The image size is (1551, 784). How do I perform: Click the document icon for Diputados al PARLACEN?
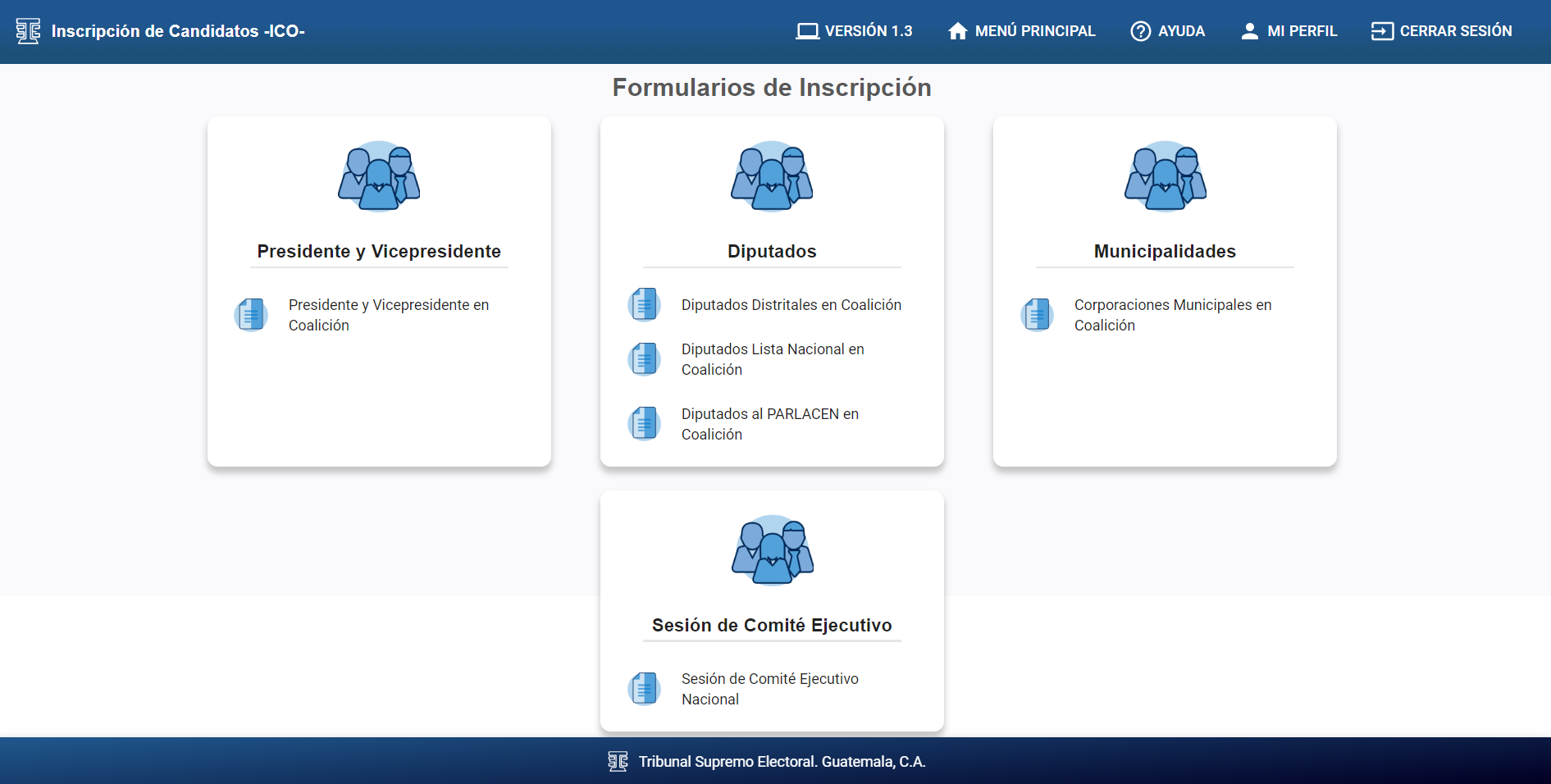coord(644,424)
